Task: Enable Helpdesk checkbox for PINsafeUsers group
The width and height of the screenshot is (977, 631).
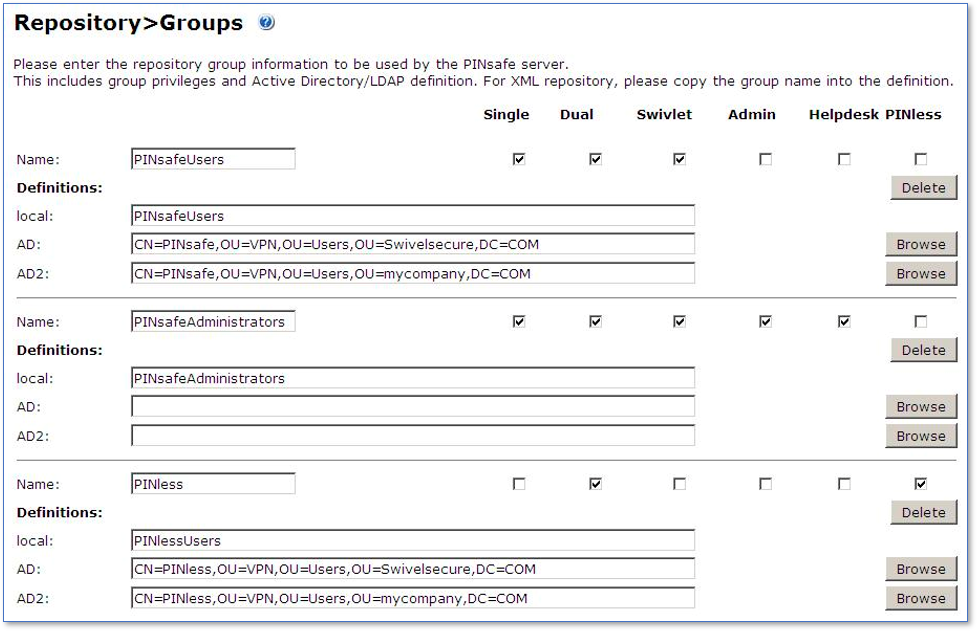Action: point(844,159)
